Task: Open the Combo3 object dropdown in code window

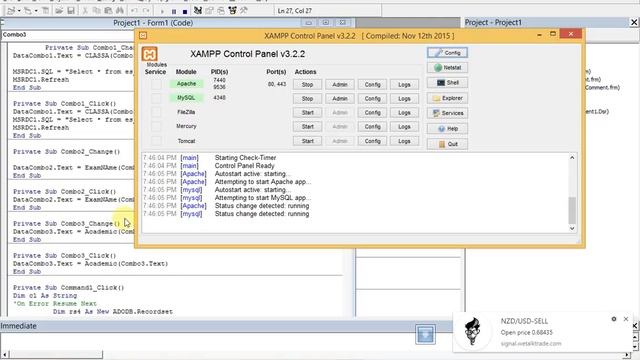Action: point(68,35)
